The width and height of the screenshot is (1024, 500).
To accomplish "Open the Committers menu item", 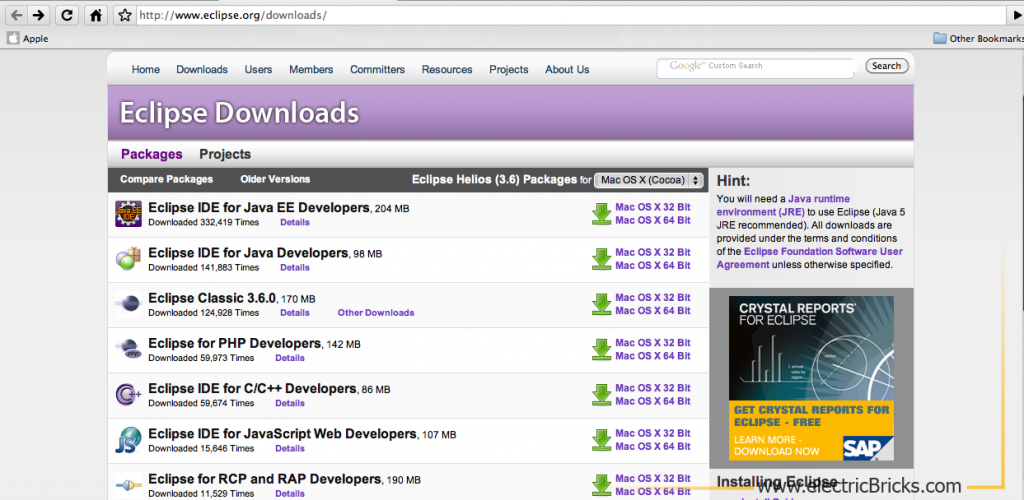I will (377, 69).
